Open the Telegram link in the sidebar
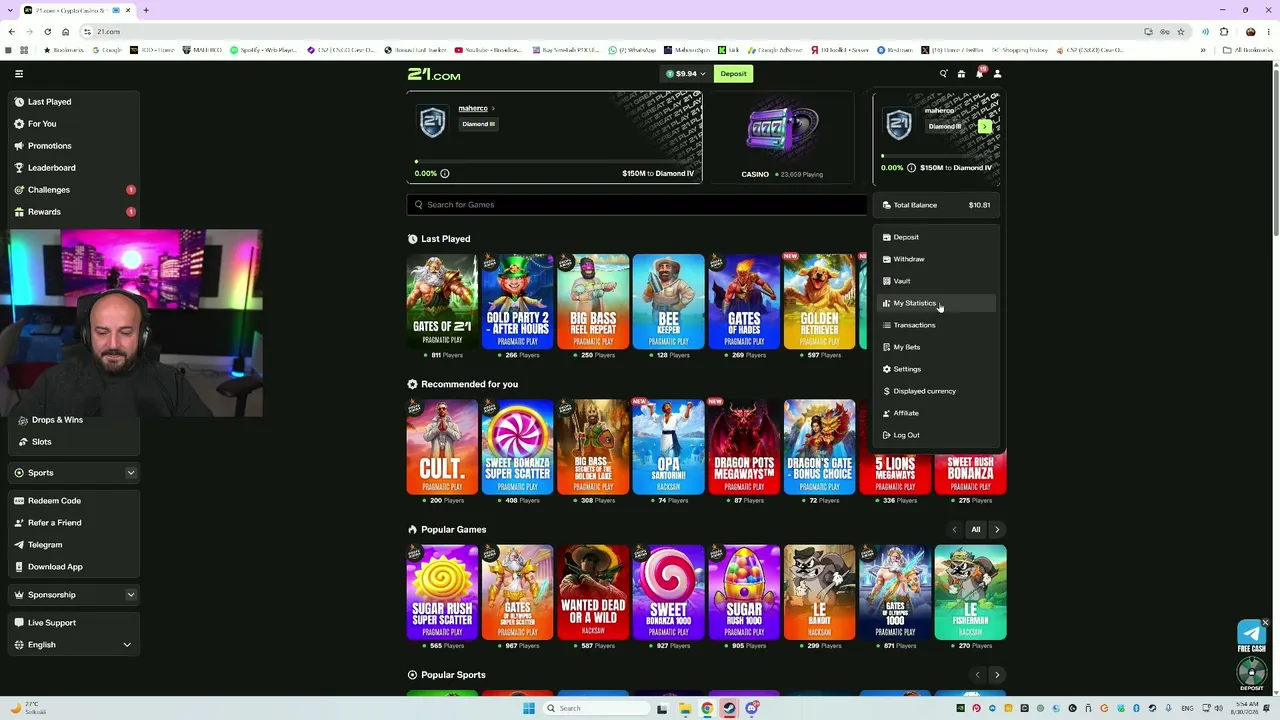This screenshot has width=1280, height=720. click(75, 545)
